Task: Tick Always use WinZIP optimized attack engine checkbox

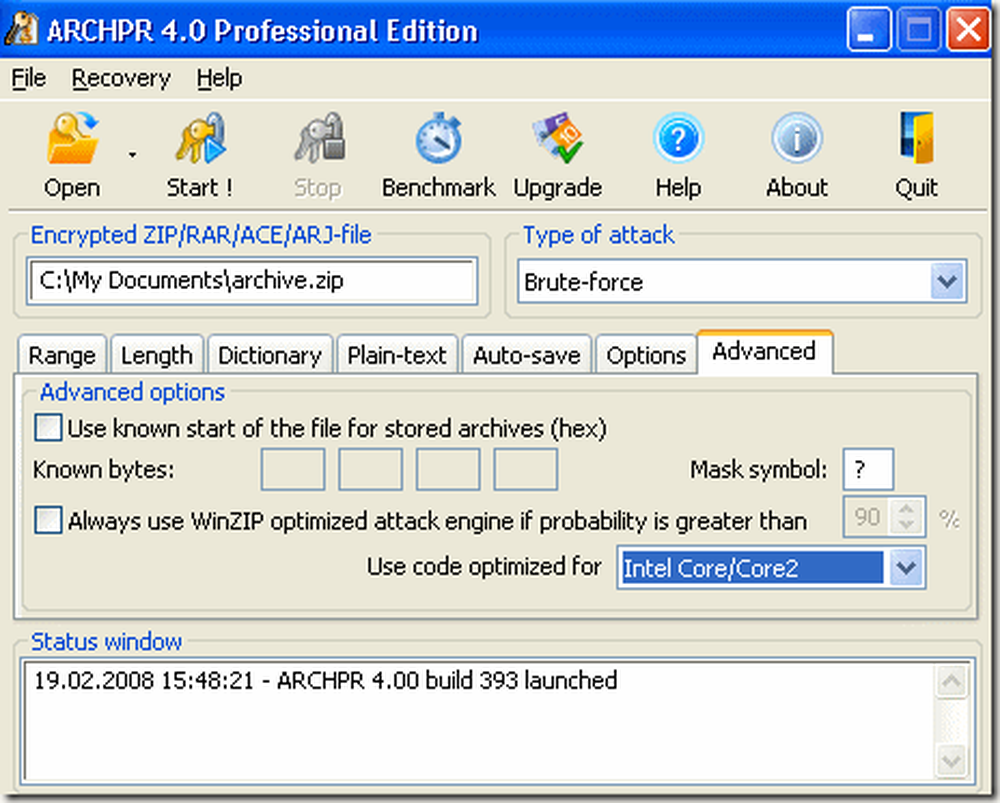Action: coord(48,520)
